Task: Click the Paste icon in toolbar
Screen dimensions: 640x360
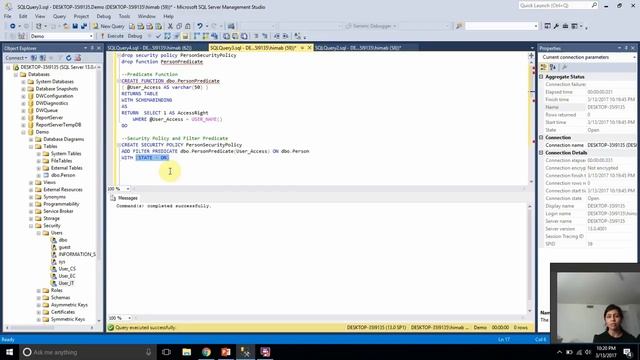Action: (x=187, y=26)
